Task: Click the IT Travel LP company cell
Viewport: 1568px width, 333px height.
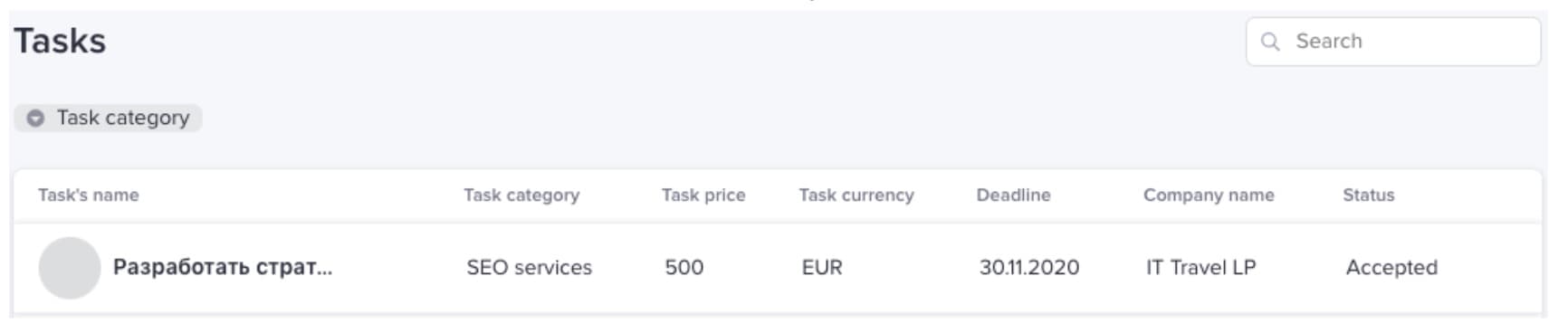Action: click(1201, 268)
